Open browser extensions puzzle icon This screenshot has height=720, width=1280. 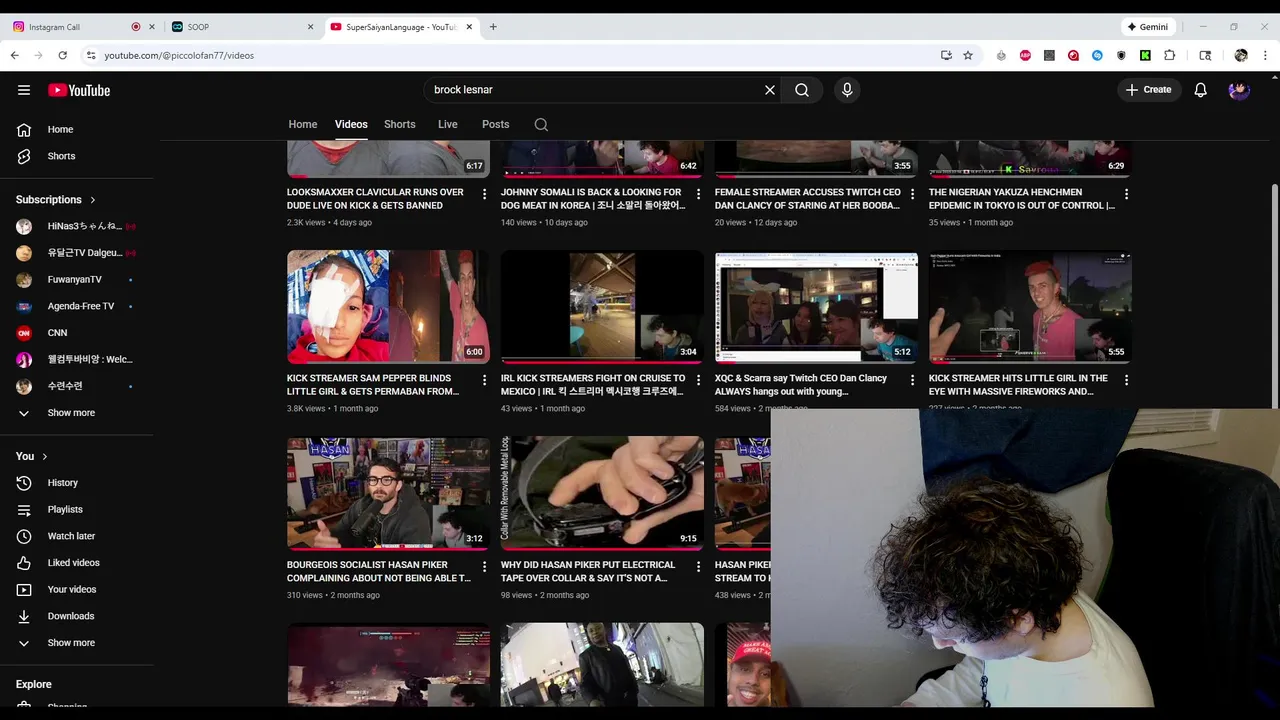[1169, 55]
